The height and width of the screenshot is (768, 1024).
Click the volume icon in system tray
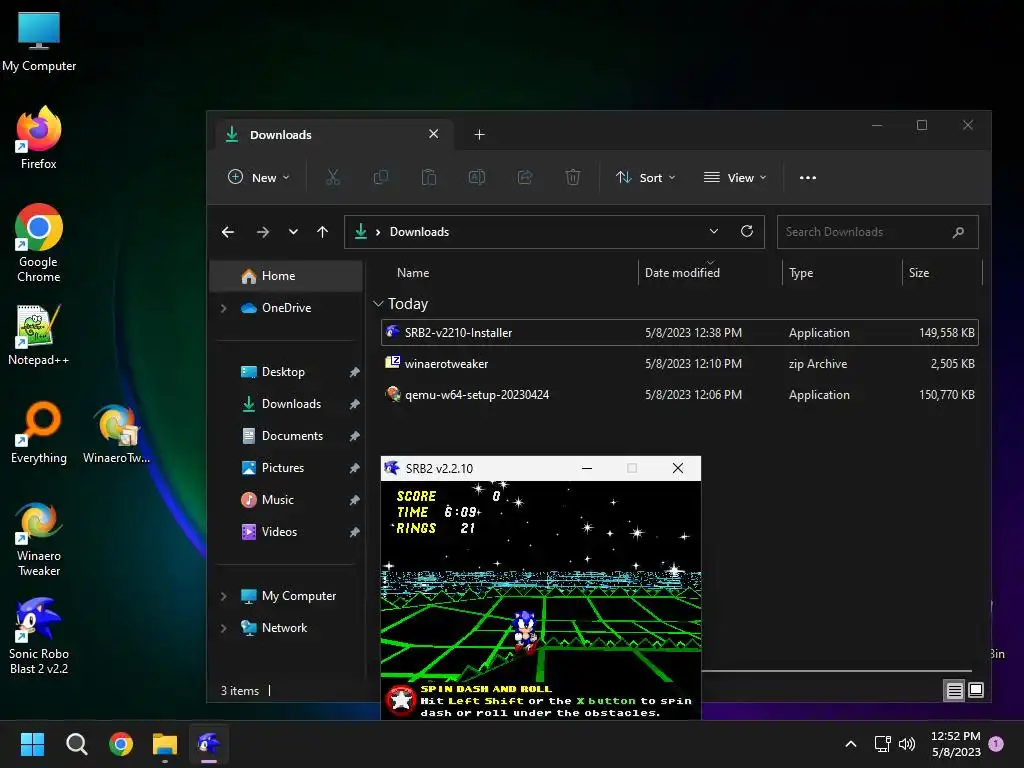coord(907,744)
